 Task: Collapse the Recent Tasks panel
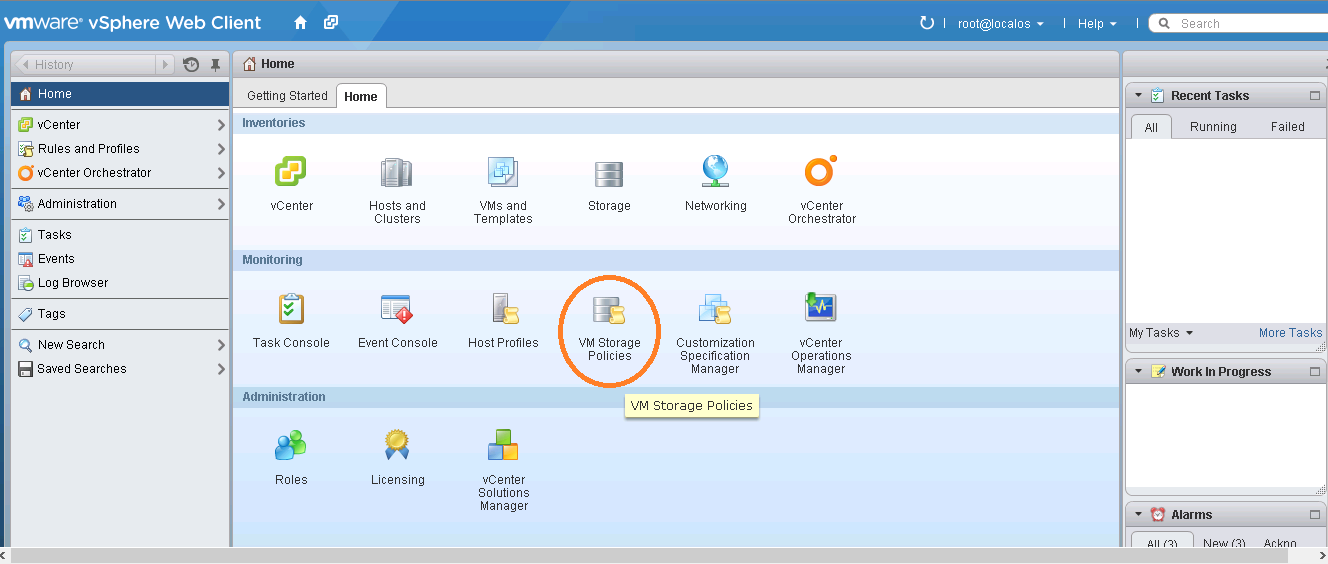[1138, 96]
